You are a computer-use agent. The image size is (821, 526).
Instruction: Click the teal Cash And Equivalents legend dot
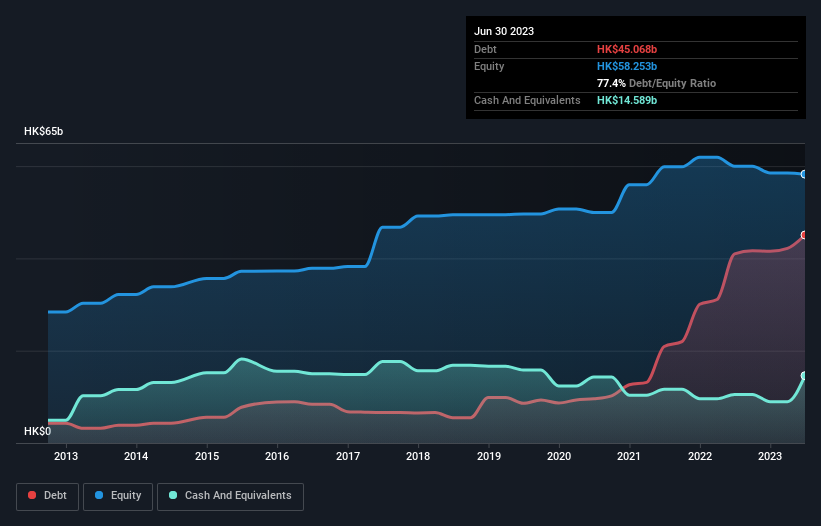173,495
